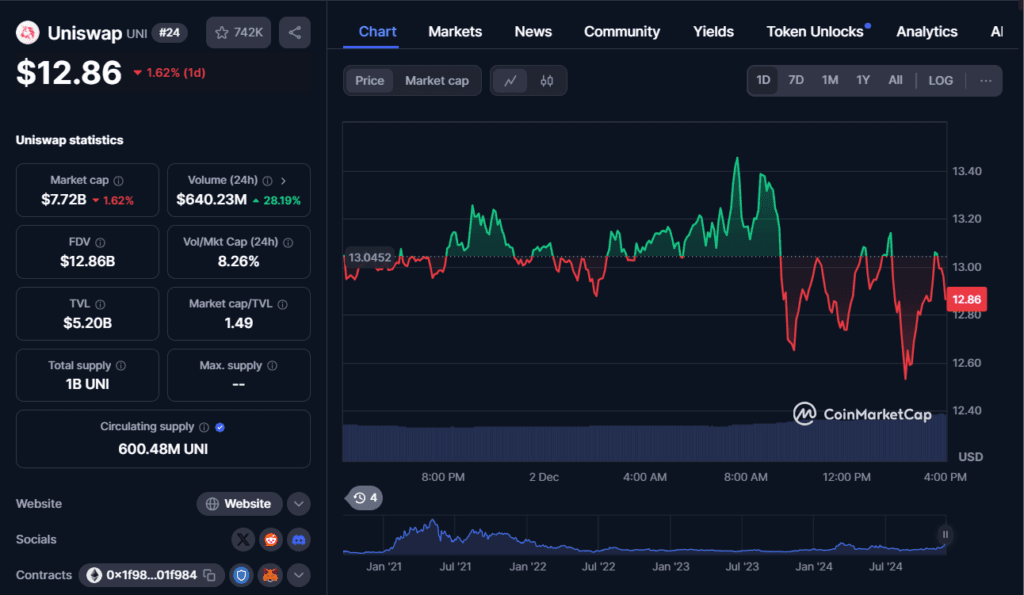Screen dimensions: 1024x595
Task: Click the current price label 12.86 on axis
Action: pos(967,299)
